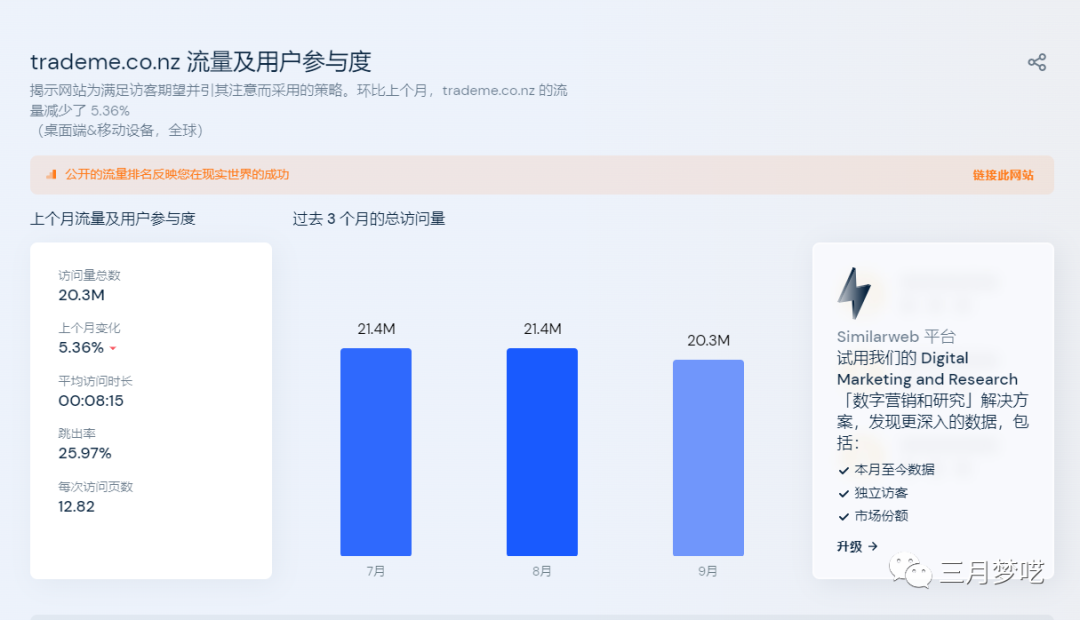This screenshot has width=1080, height=620.
Task: Click the 访问量总数 value 20.3M
Action: pos(81,295)
